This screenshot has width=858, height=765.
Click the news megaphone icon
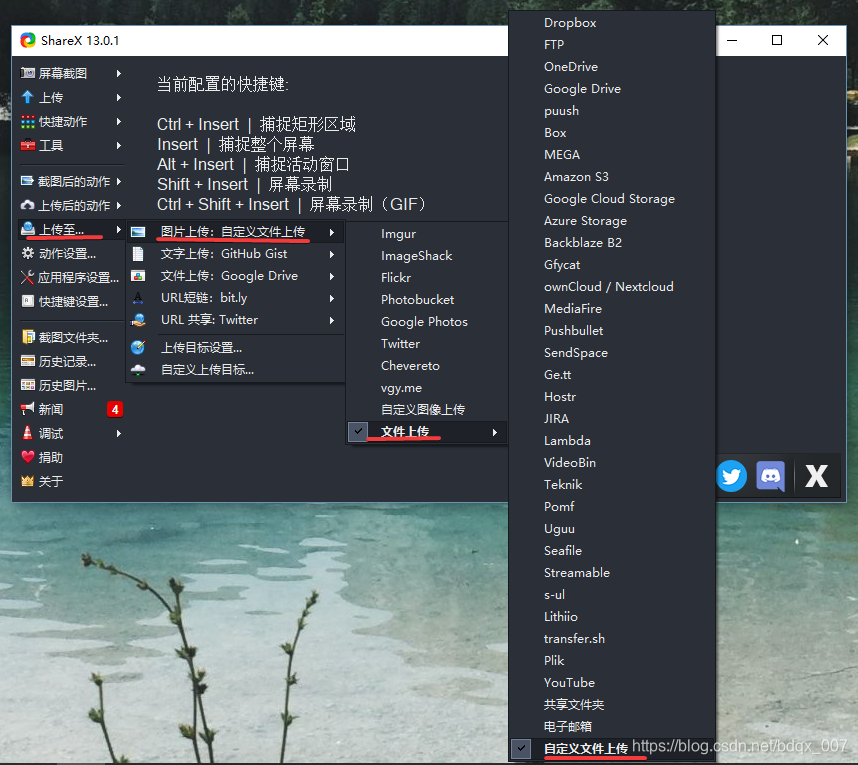[x=27, y=409]
